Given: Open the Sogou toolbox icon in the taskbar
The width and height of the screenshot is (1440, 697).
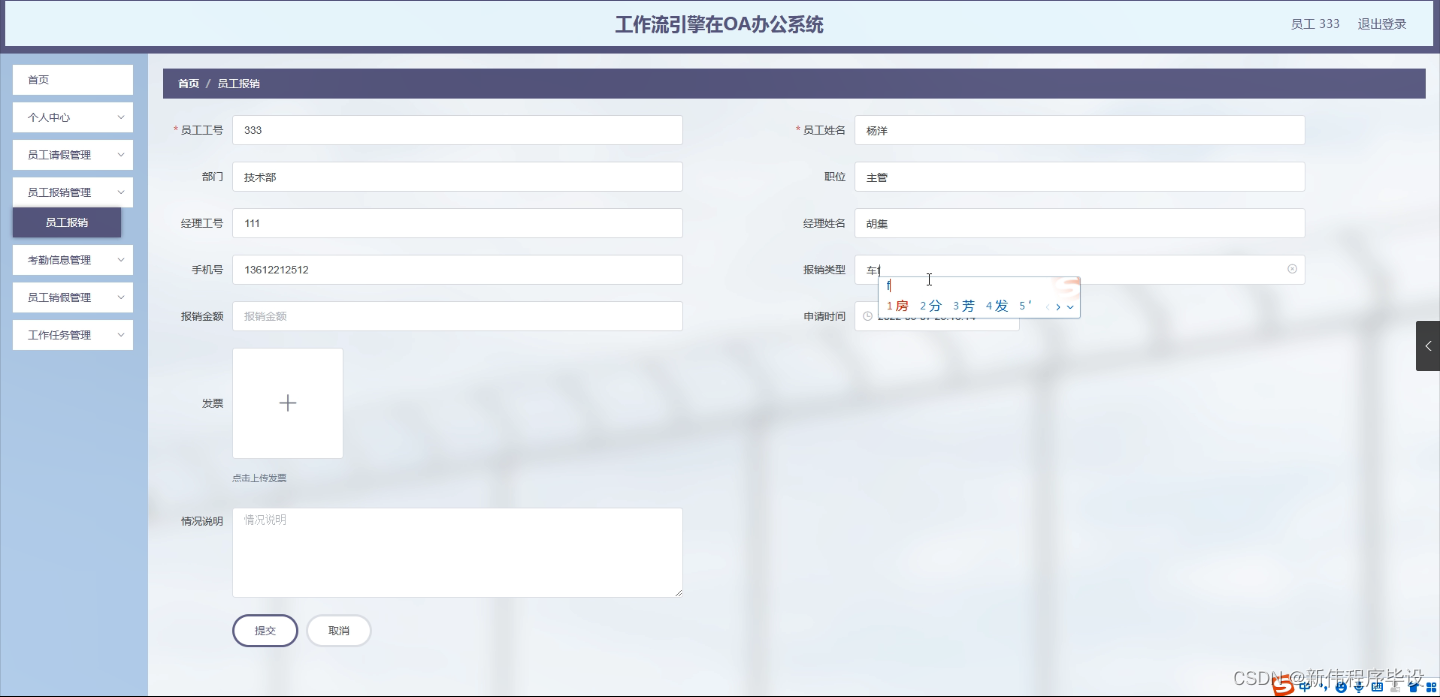Looking at the screenshot, I should (1431, 687).
